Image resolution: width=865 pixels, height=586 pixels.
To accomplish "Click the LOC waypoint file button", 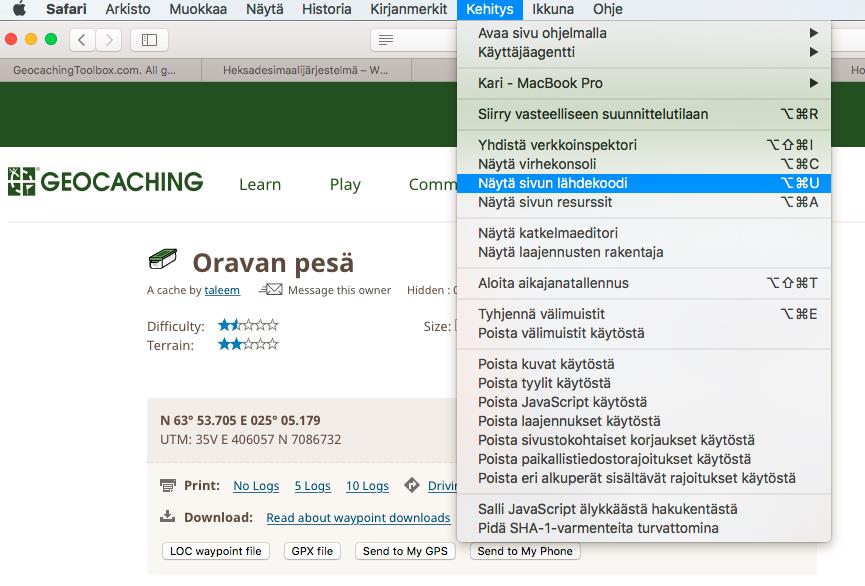I will click(216, 551).
